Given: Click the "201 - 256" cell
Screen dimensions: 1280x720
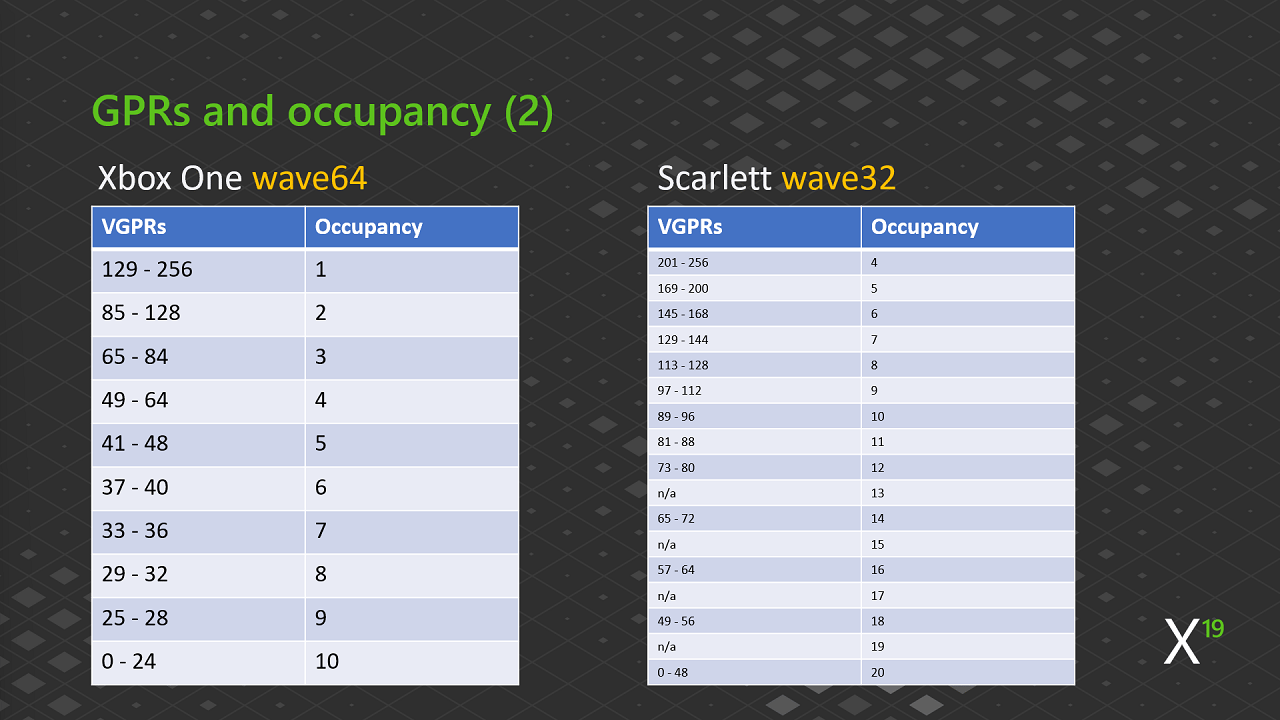Looking at the screenshot, I should (754, 262).
